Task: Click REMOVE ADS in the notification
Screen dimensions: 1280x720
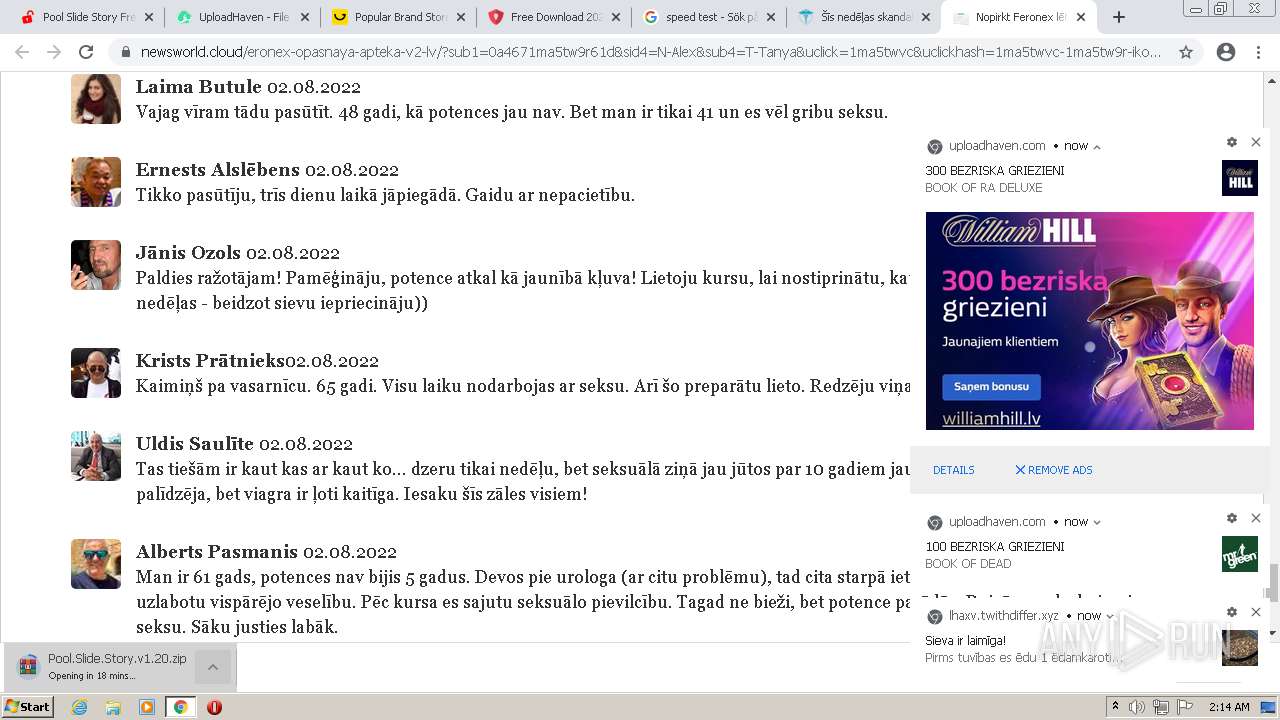Action: pos(1054,470)
